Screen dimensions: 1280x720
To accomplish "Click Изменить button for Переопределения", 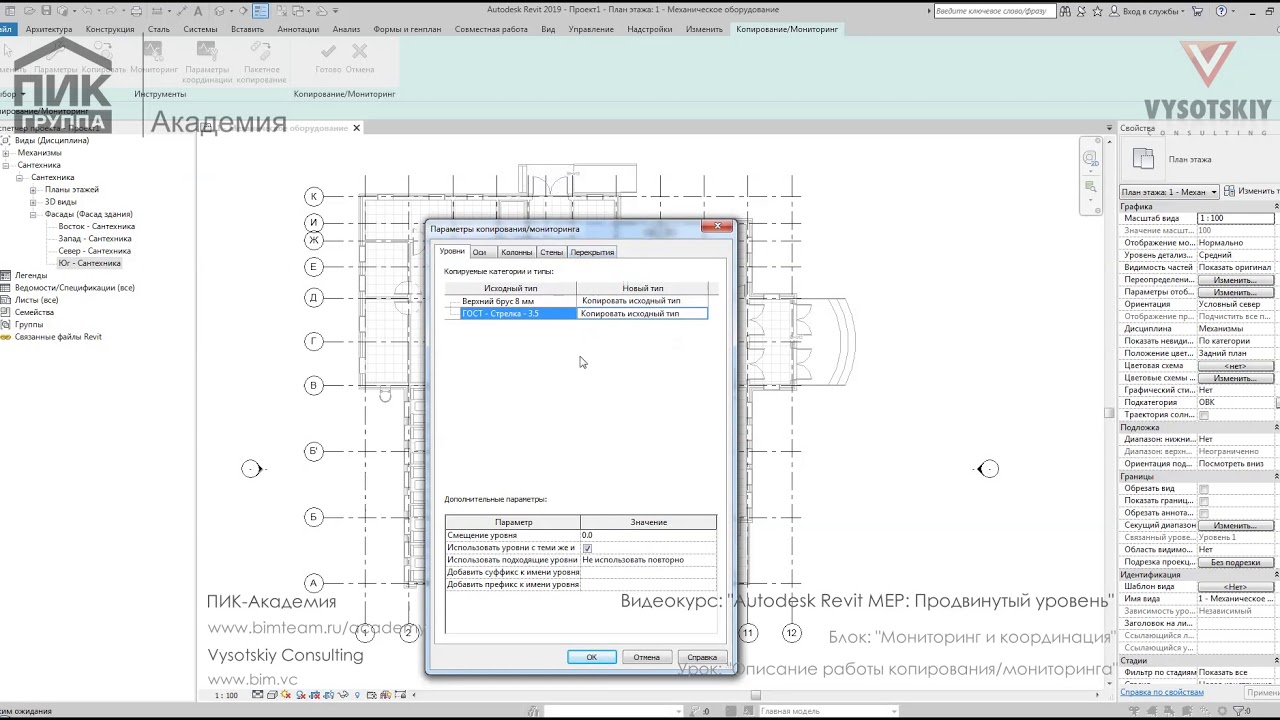I will [1235, 280].
